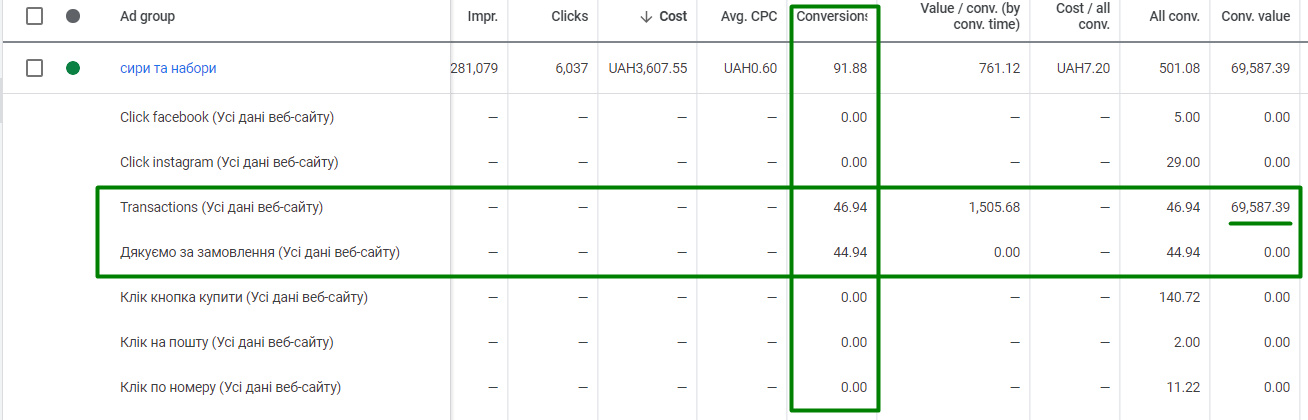Tick the header select-all checkbox
The width and height of the screenshot is (1308, 420).
point(35,17)
